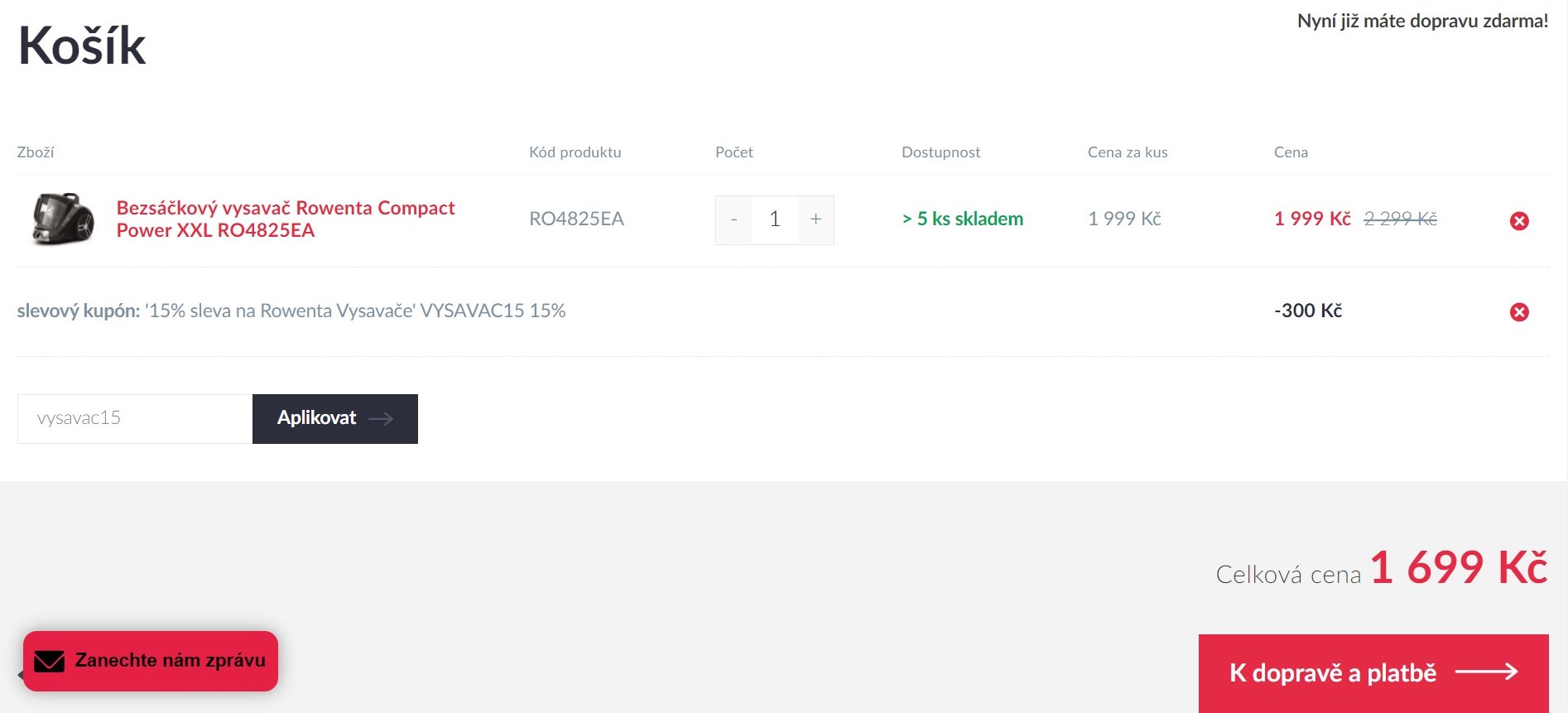Click the coupon code input field

pos(135,419)
